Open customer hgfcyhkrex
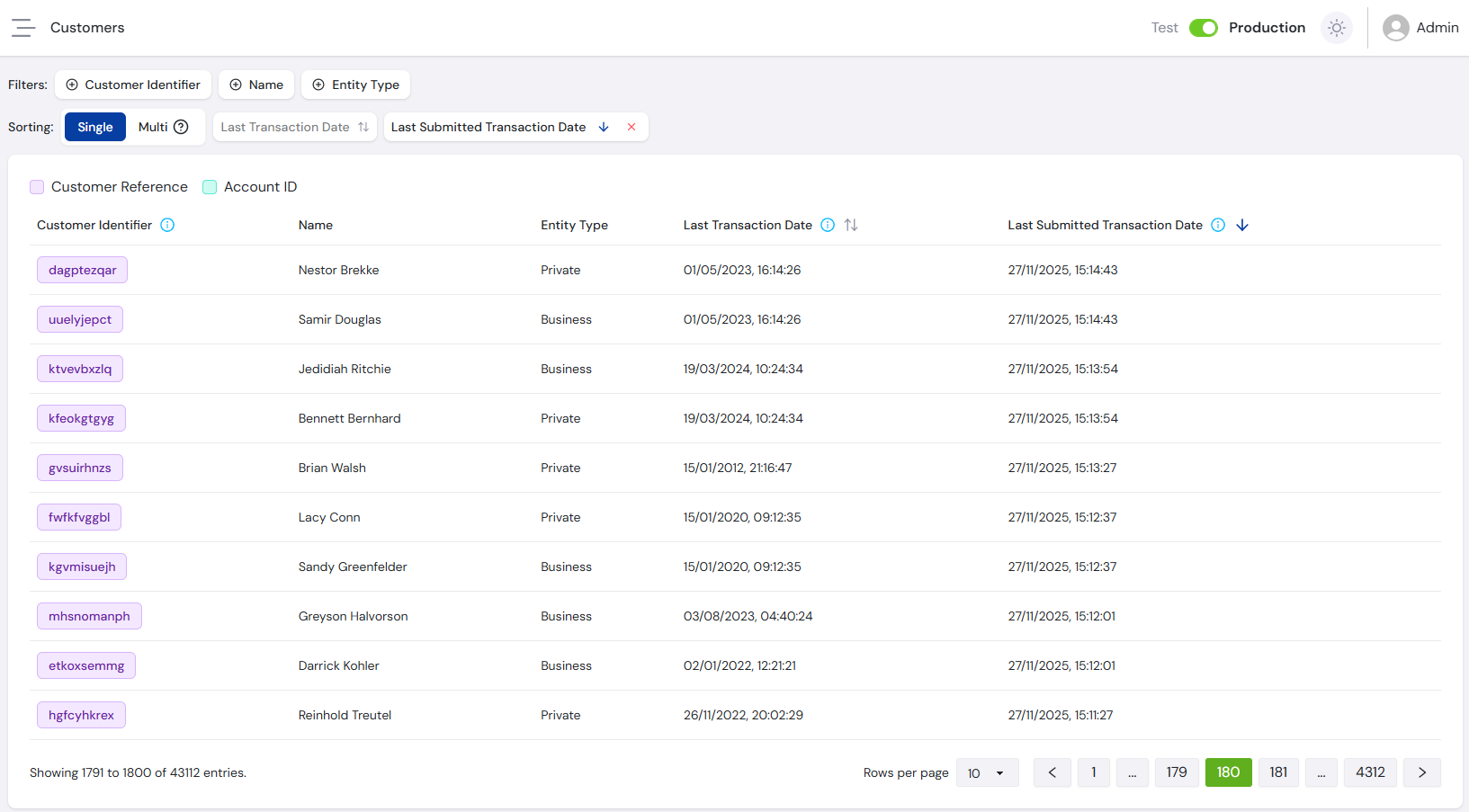Image resolution: width=1469 pixels, height=812 pixels. point(81,715)
